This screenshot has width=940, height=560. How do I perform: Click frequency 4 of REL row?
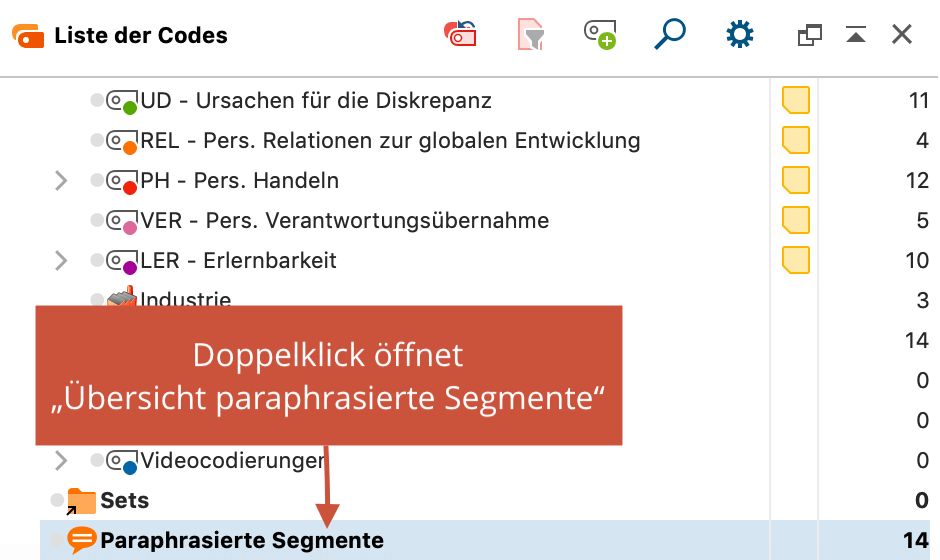(x=923, y=140)
